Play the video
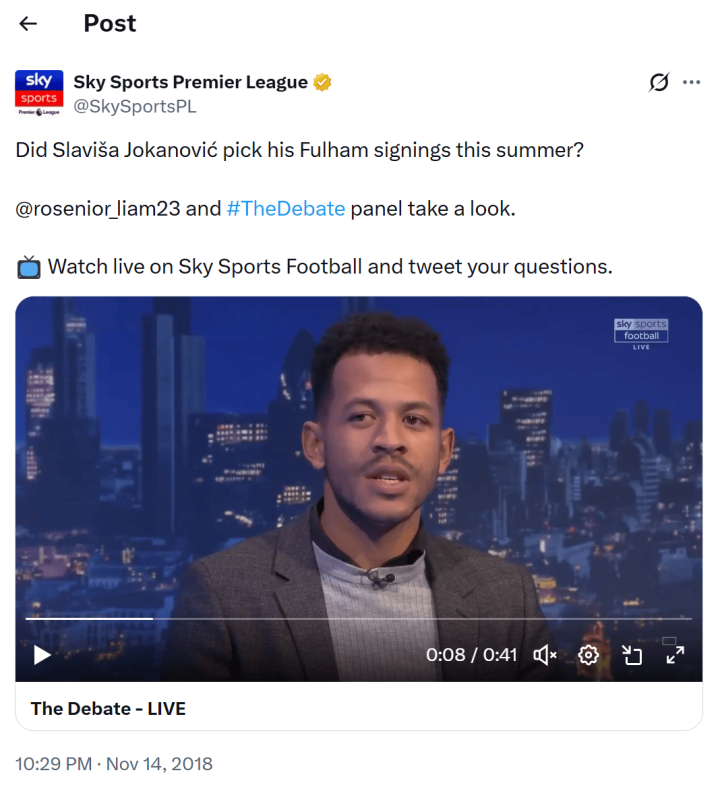Viewport: 720px width, 787px height. tap(42, 655)
